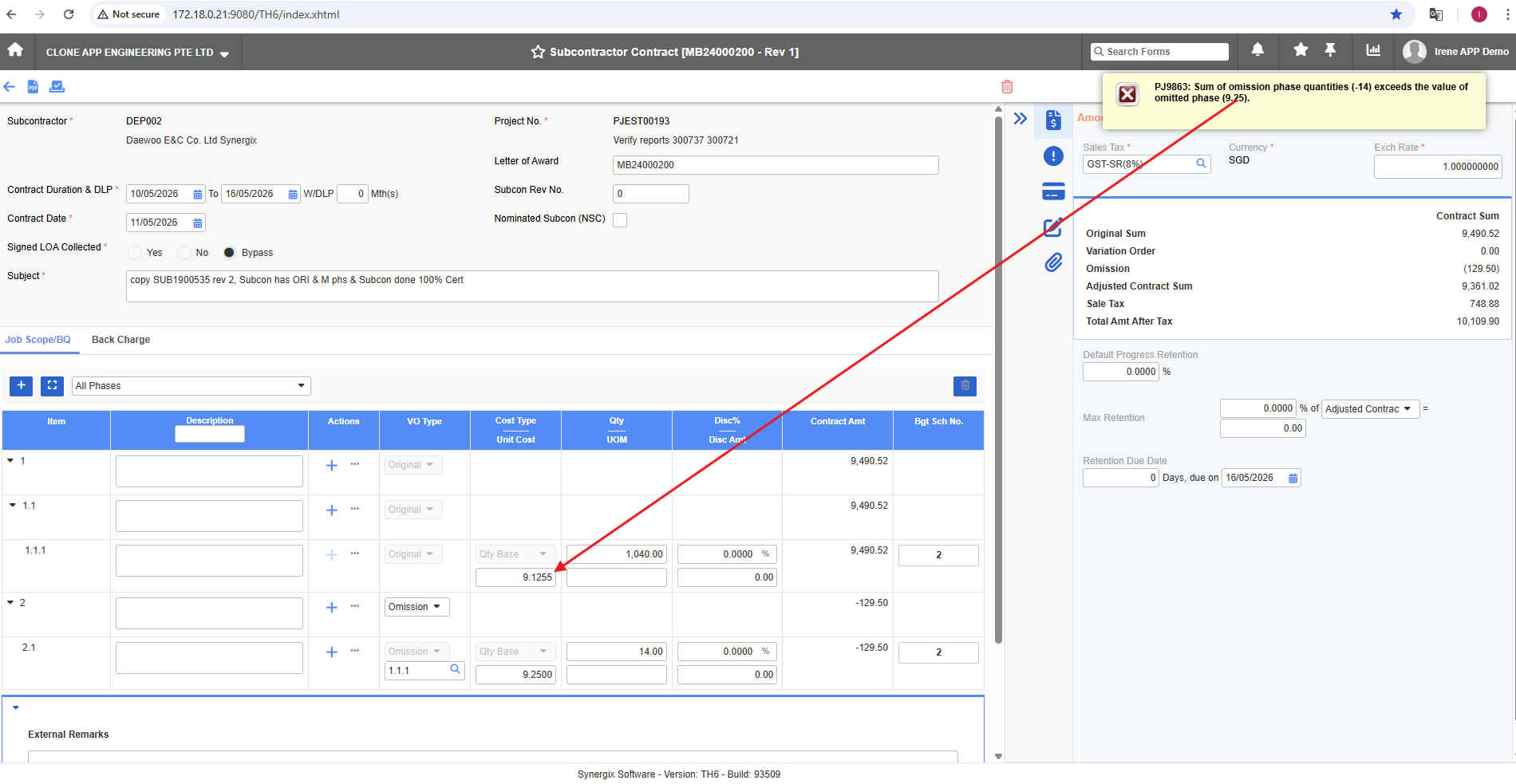
Task: Open the All Phases dropdown
Action: click(191, 386)
